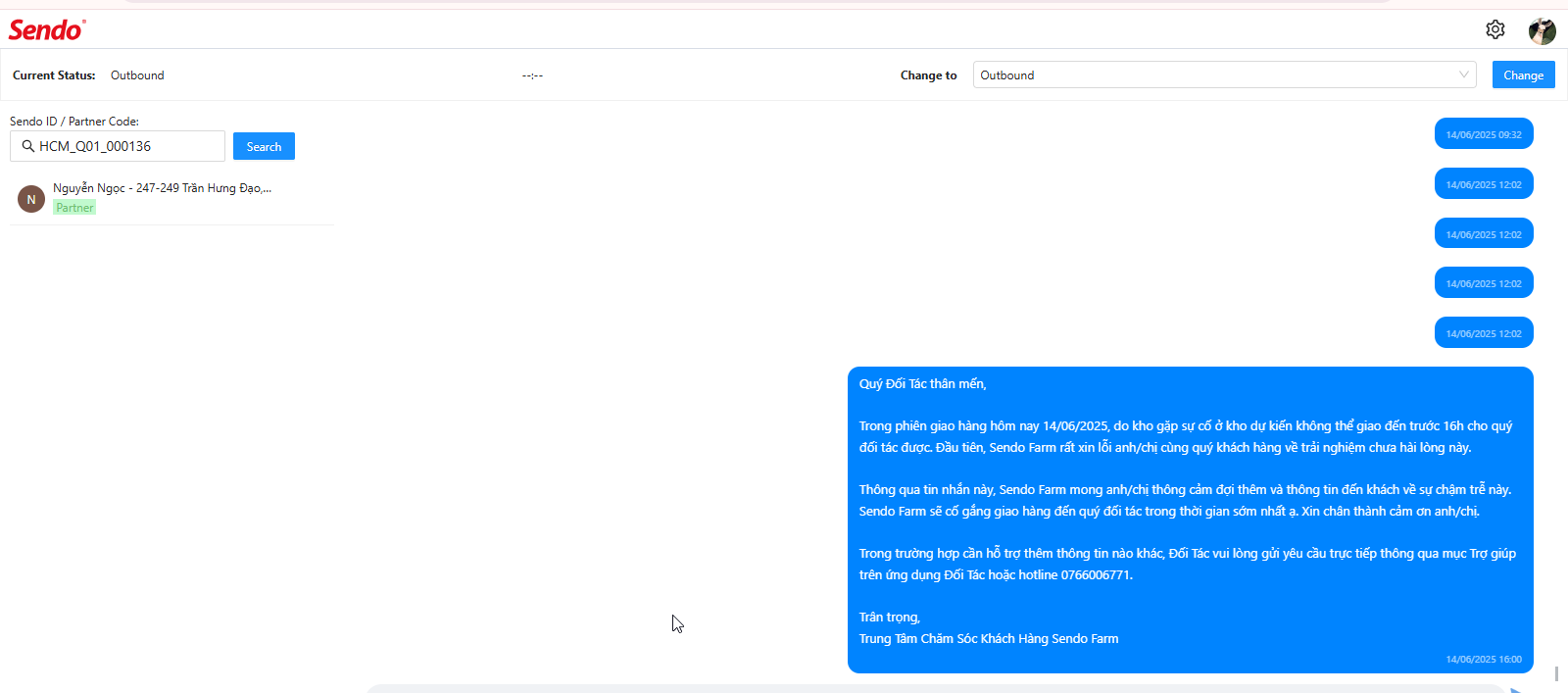Select the message stamped 14/06/2025 09:32
This screenshot has height=693, width=1568.
click(x=1484, y=134)
